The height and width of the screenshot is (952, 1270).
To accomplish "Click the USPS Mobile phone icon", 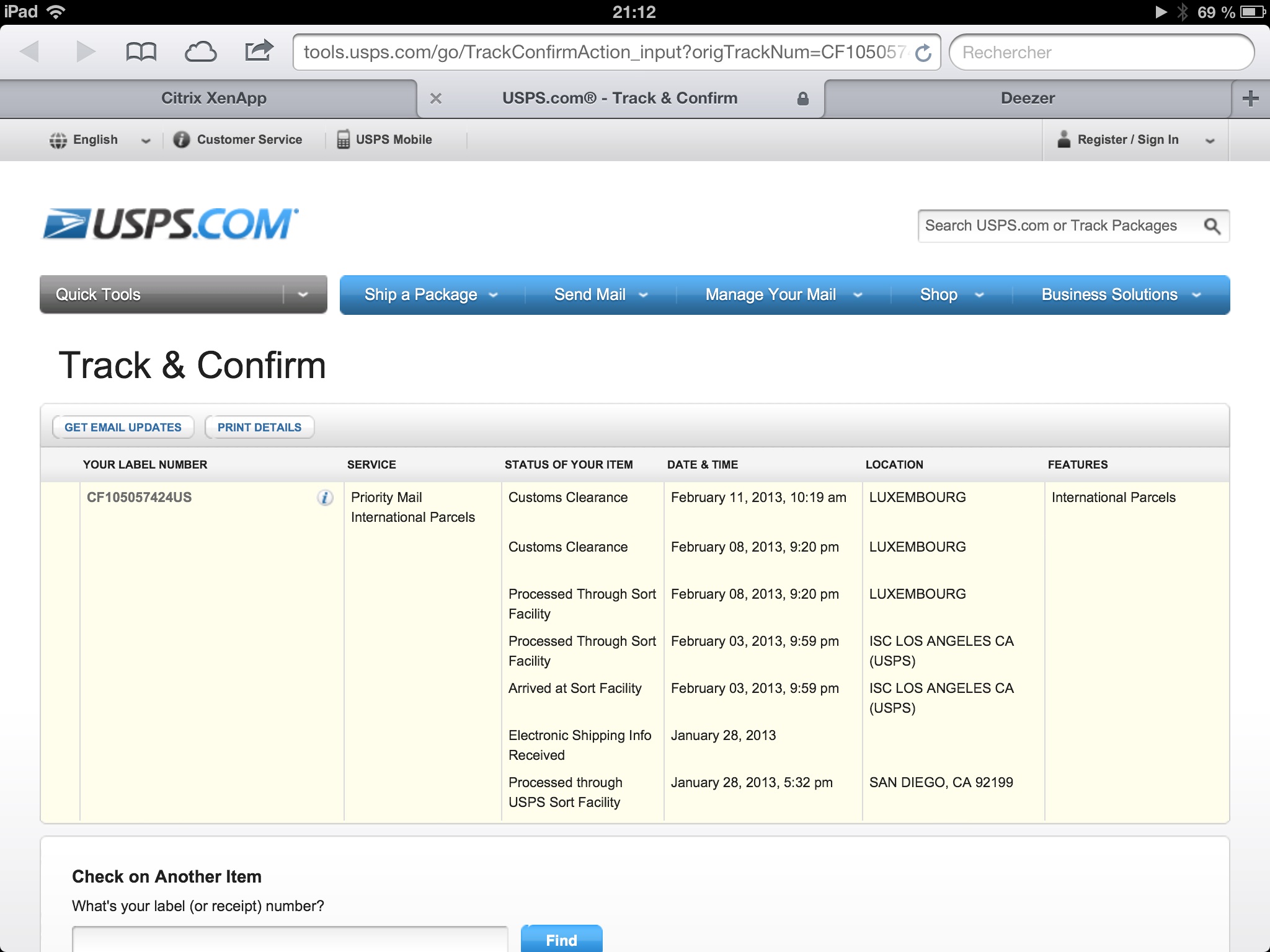I will [343, 139].
